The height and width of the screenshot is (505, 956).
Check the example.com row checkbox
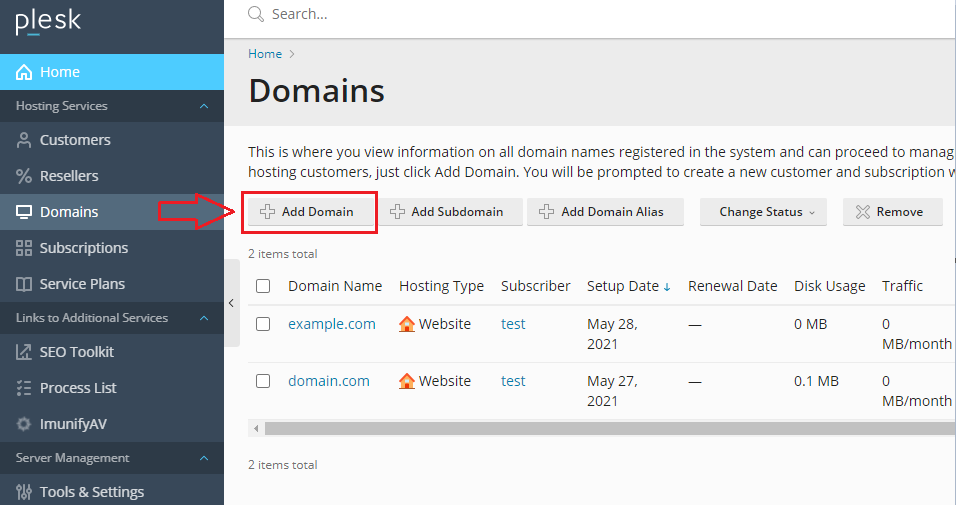(x=263, y=324)
